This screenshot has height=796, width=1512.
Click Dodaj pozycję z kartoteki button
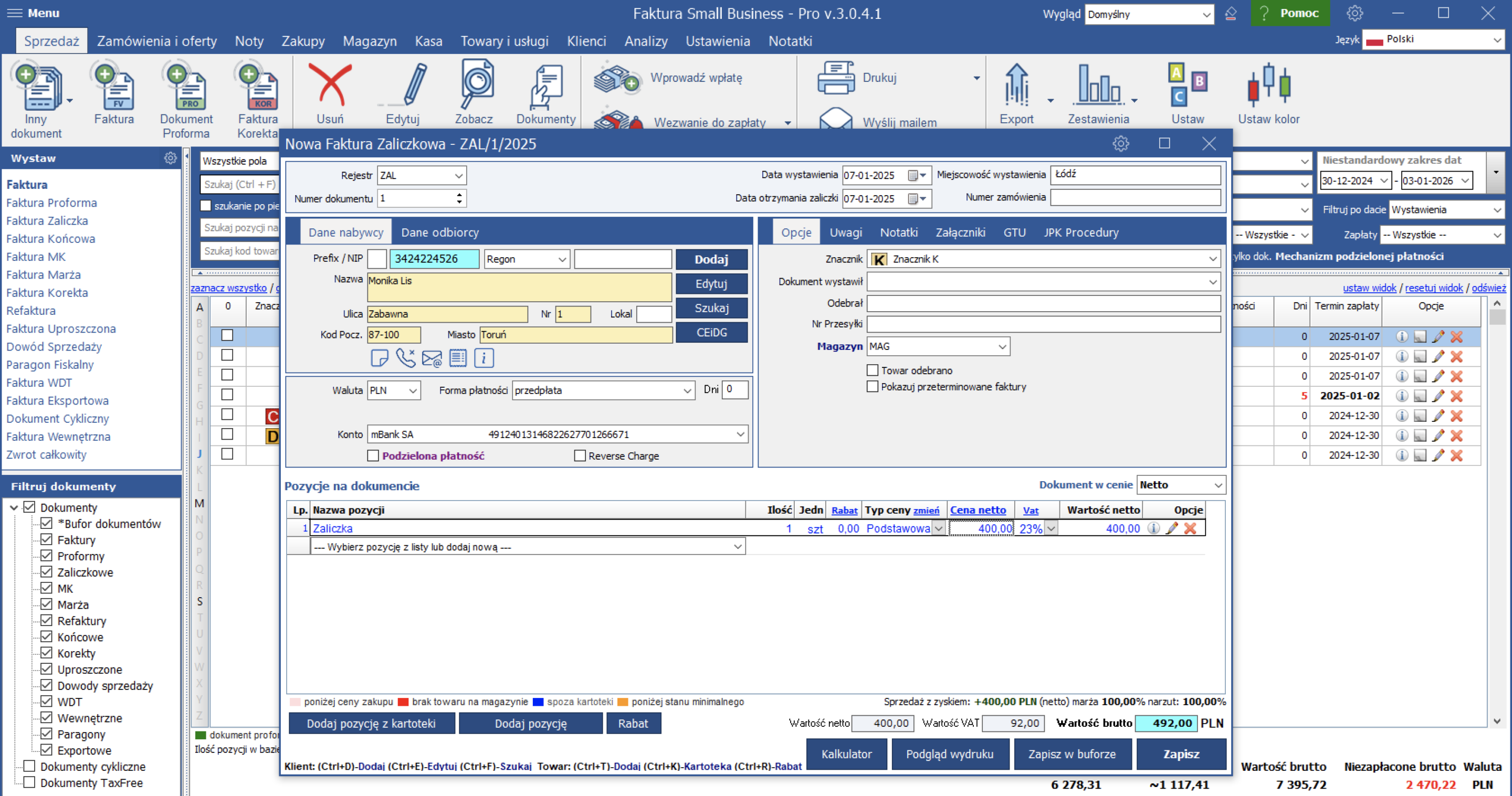coord(371,723)
